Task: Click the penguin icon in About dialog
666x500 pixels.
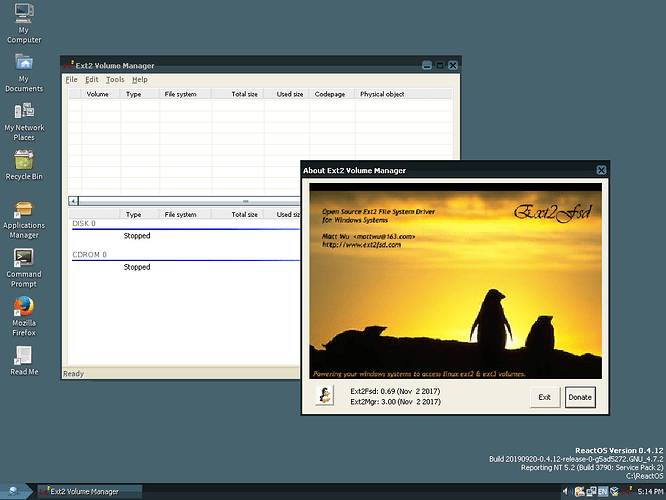Action: pyautogui.click(x=325, y=395)
